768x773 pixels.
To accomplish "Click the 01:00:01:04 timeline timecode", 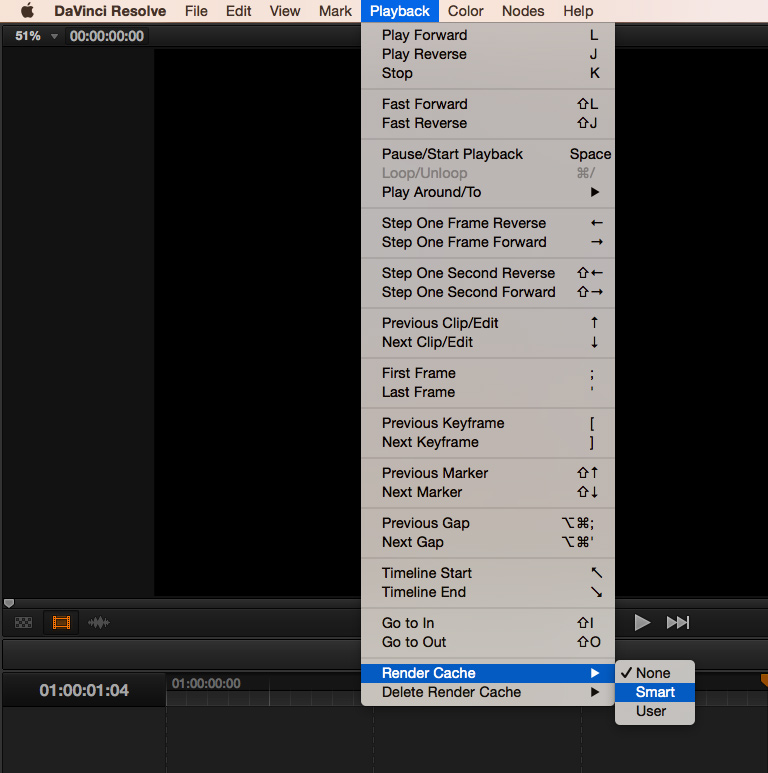I will pyautogui.click(x=84, y=690).
